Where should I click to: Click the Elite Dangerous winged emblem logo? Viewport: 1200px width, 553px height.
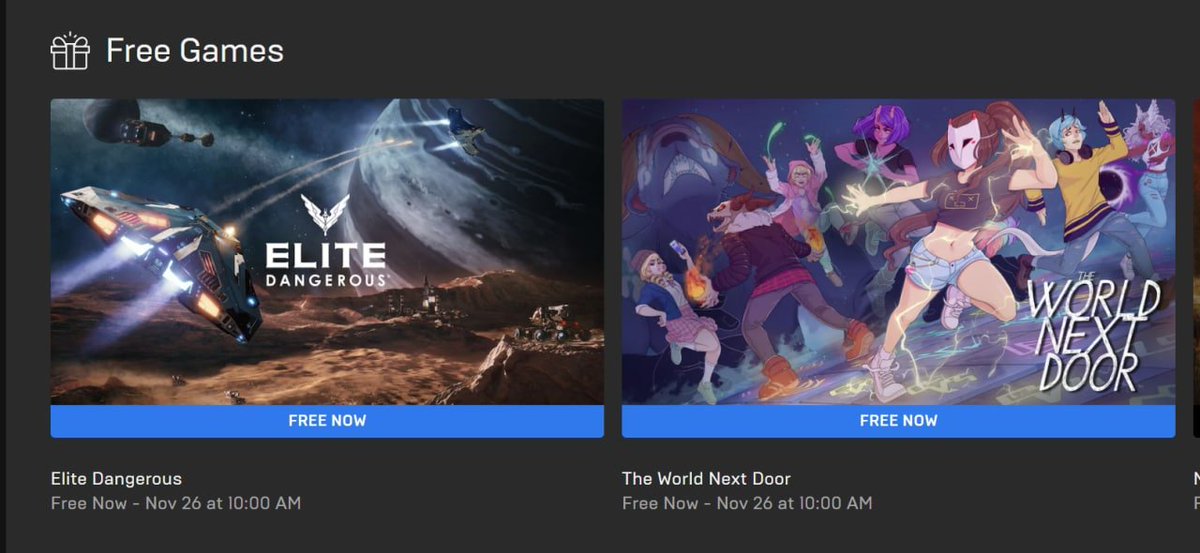click(x=326, y=214)
